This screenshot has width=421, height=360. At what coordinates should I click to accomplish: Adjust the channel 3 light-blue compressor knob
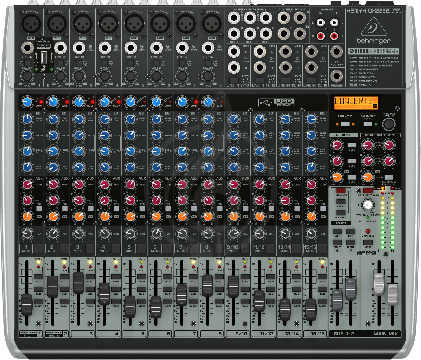(x=79, y=102)
